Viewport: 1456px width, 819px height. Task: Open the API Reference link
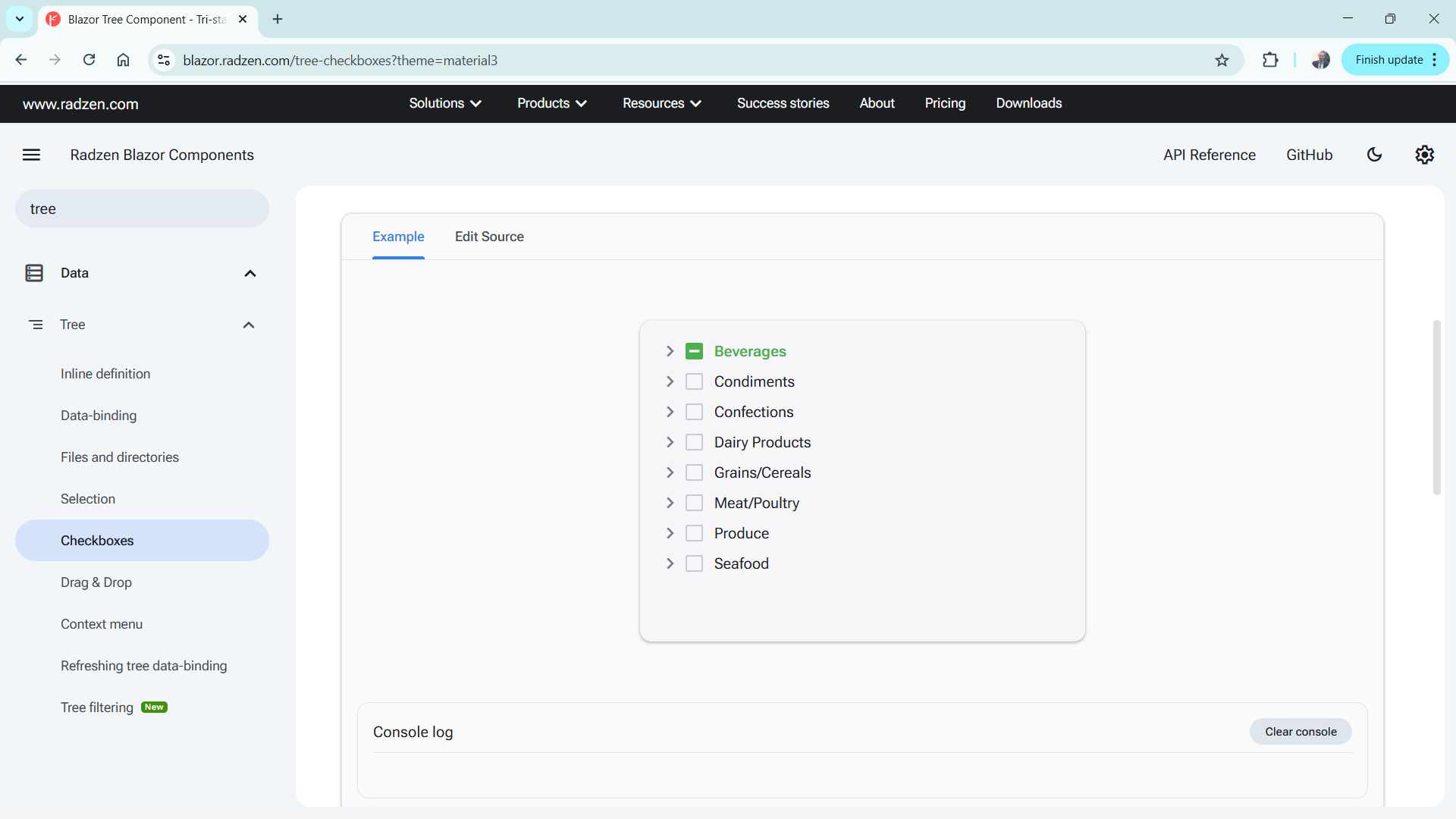pyautogui.click(x=1209, y=155)
